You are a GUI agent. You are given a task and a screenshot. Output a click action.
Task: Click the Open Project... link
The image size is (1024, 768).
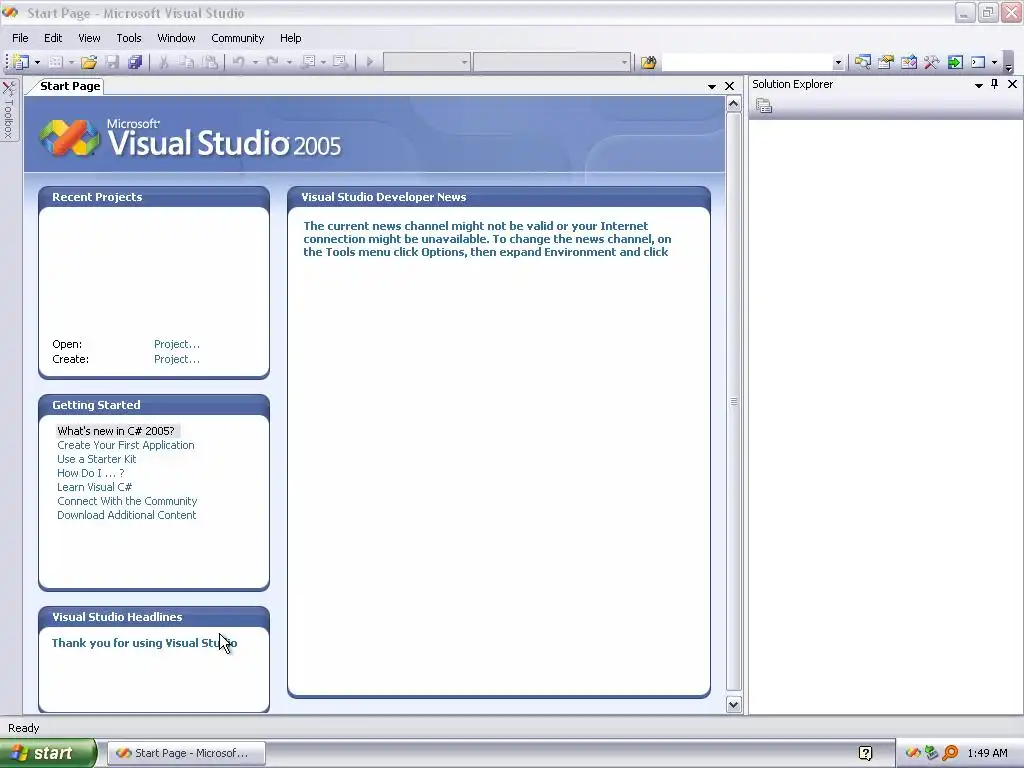177,344
